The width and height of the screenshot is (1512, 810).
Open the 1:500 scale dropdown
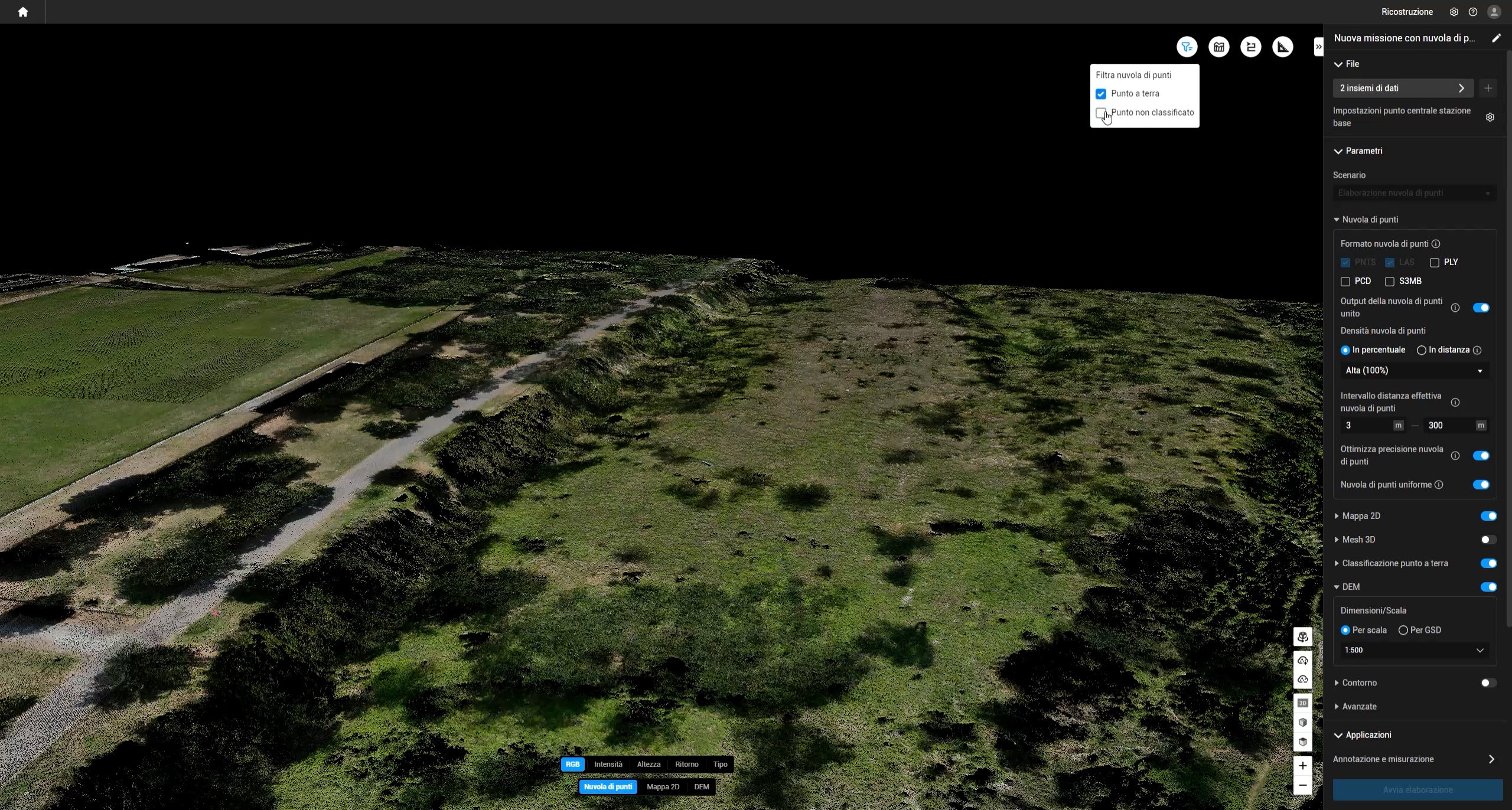pyautogui.click(x=1413, y=650)
